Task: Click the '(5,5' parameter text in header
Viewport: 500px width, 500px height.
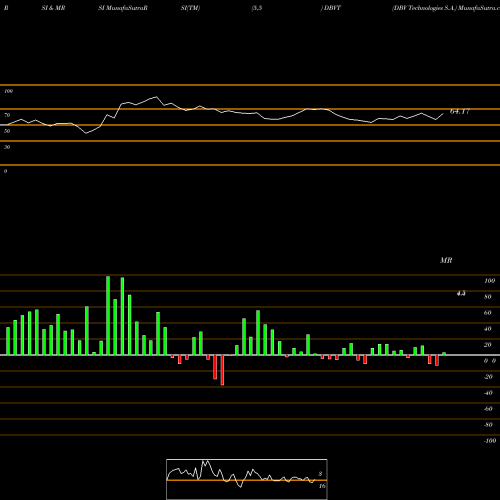Action: click(x=257, y=8)
